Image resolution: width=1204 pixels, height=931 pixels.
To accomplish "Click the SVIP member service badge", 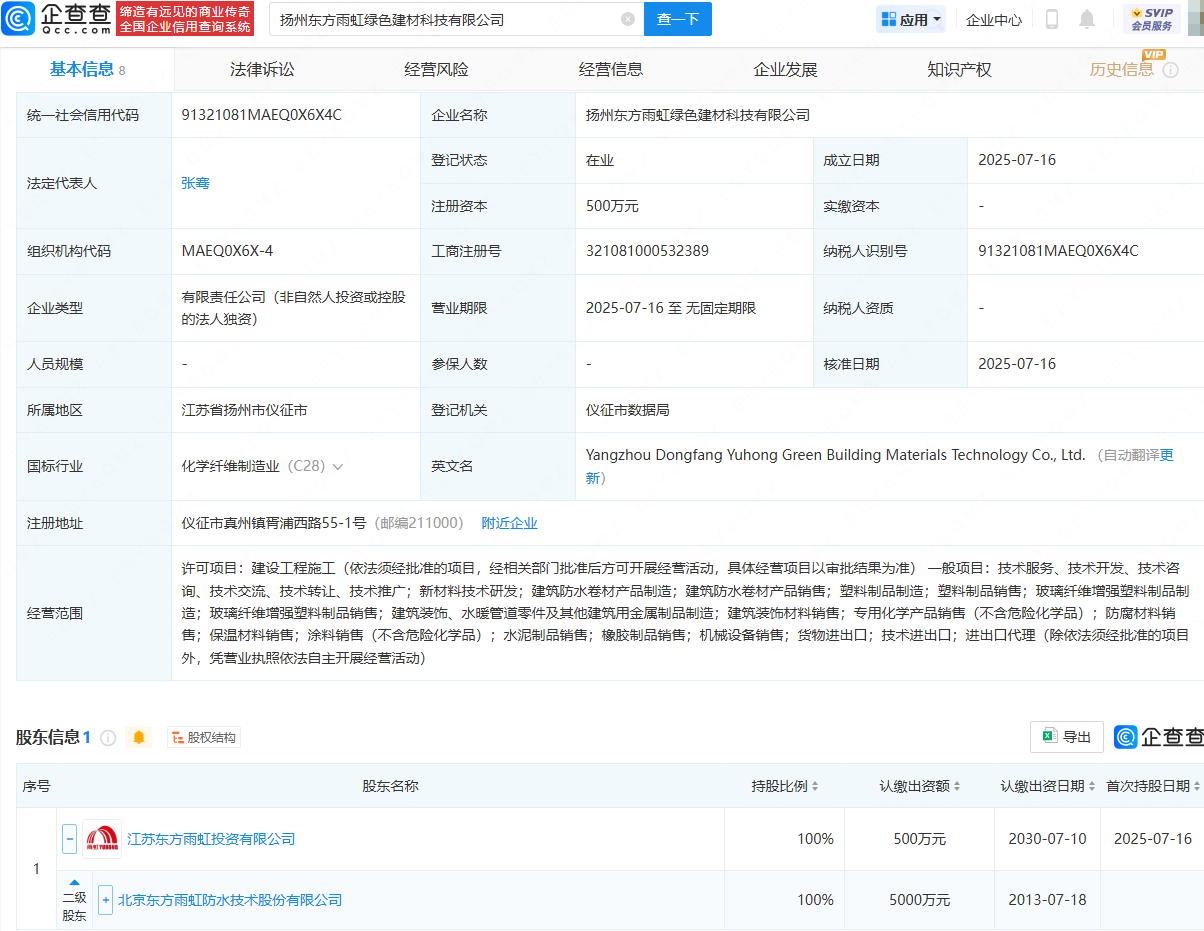I will click(x=1151, y=19).
